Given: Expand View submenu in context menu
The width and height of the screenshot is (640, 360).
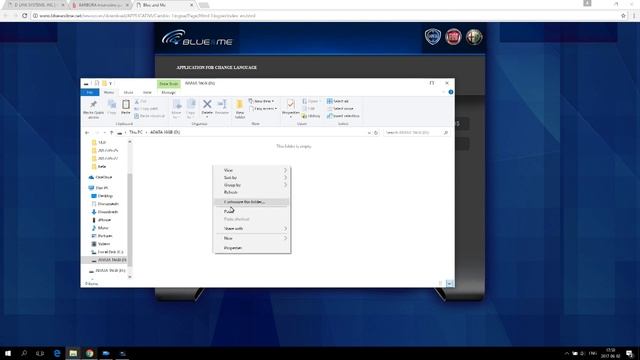Looking at the screenshot, I should 252,170.
